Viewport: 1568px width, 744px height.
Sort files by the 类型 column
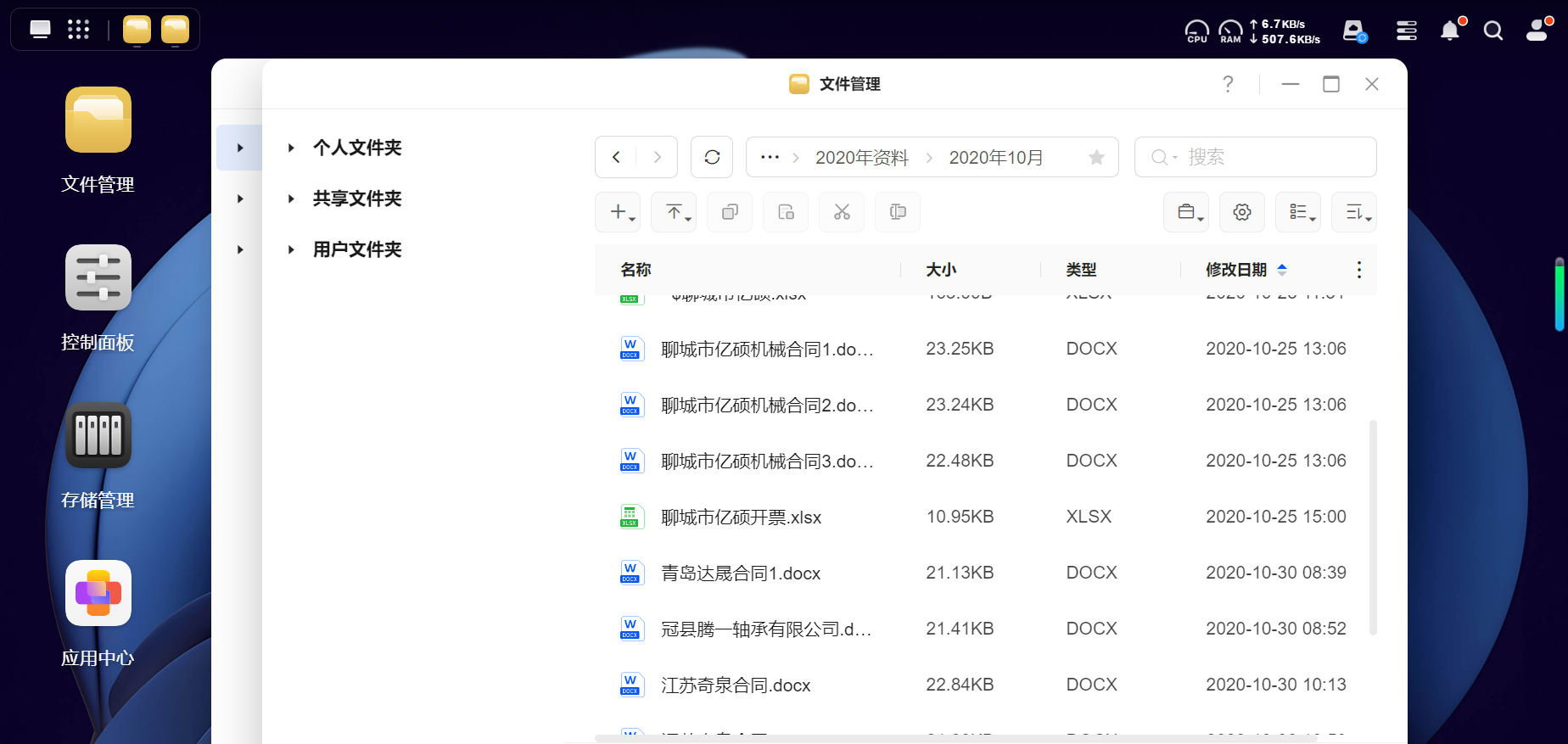[x=1082, y=270]
